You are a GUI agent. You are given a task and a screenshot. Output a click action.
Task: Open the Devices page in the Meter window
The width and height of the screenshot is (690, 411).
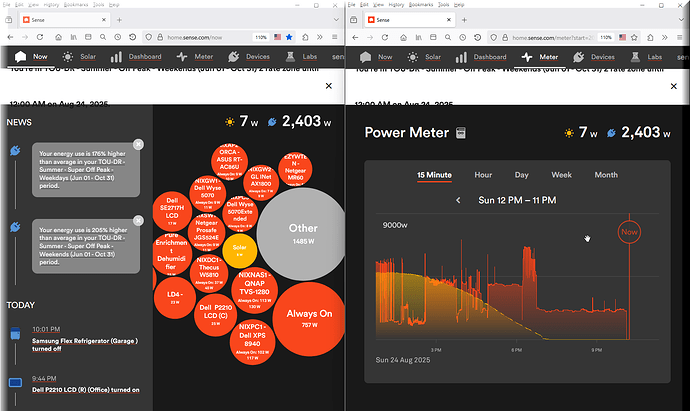point(594,57)
